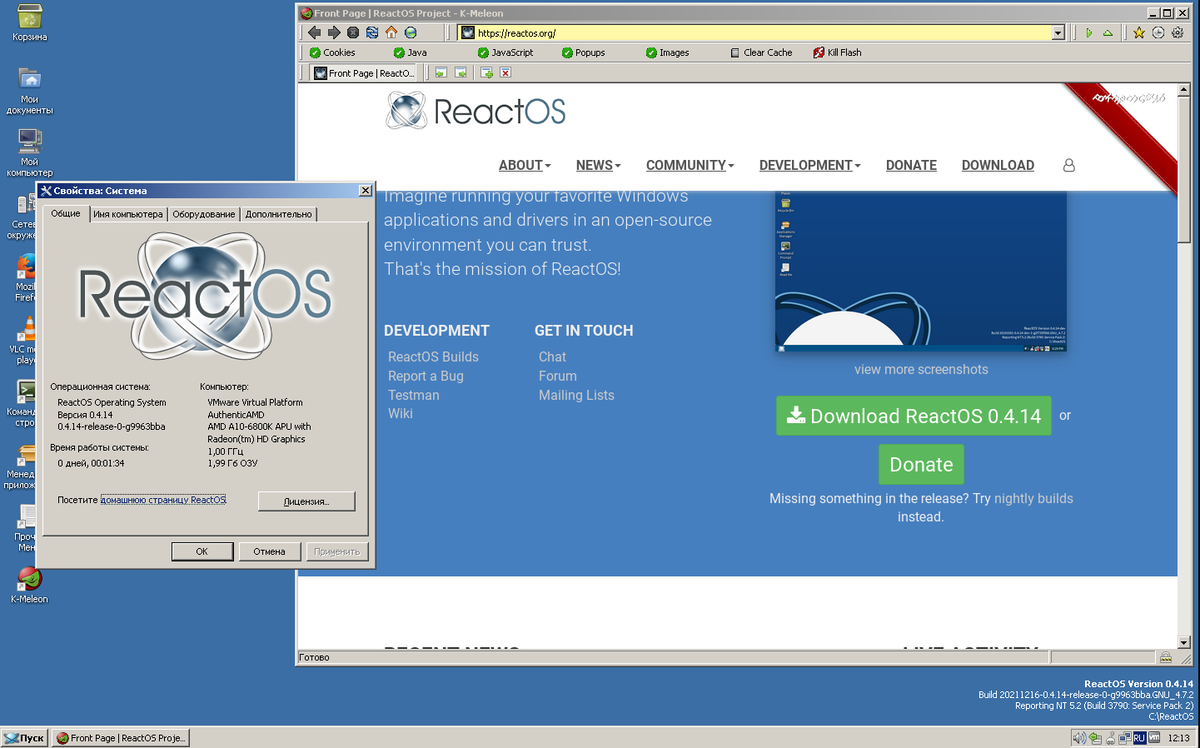Open the Корзина recycle bin desktop icon

pos(30,24)
